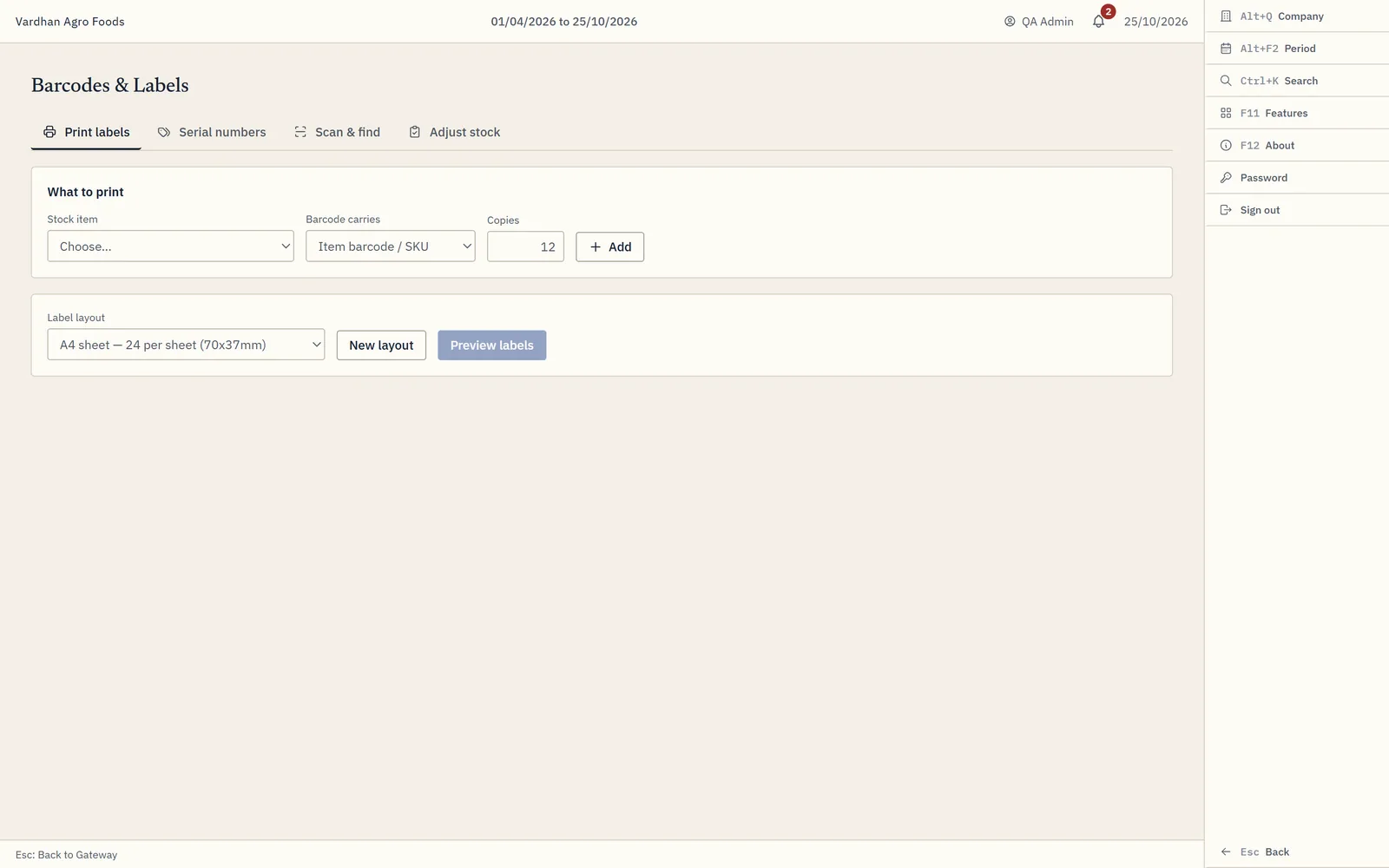The height and width of the screenshot is (868, 1389).
Task: Click the Copies number field
Action: 525,247
